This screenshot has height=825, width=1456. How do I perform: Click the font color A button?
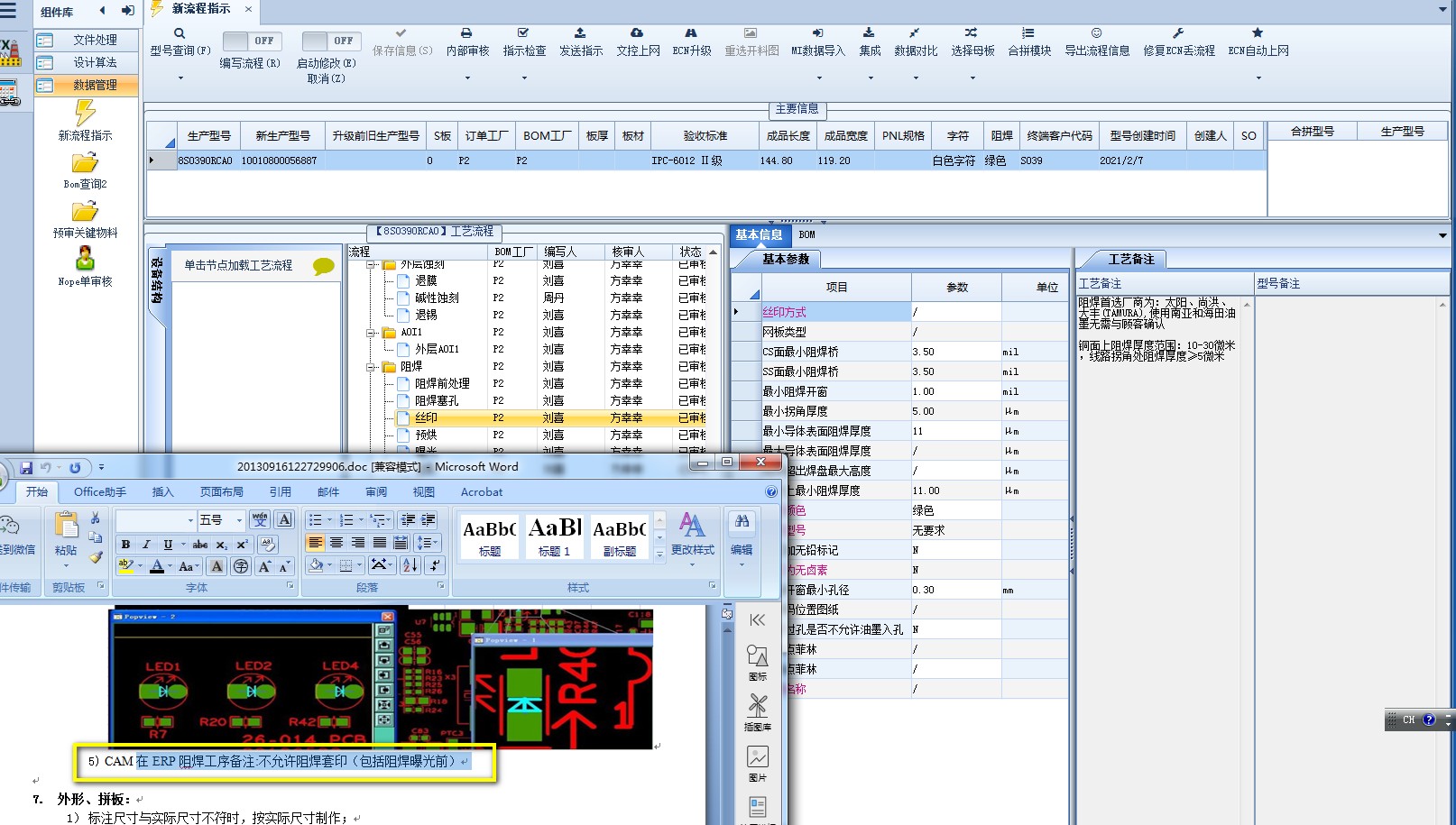coord(157,566)
